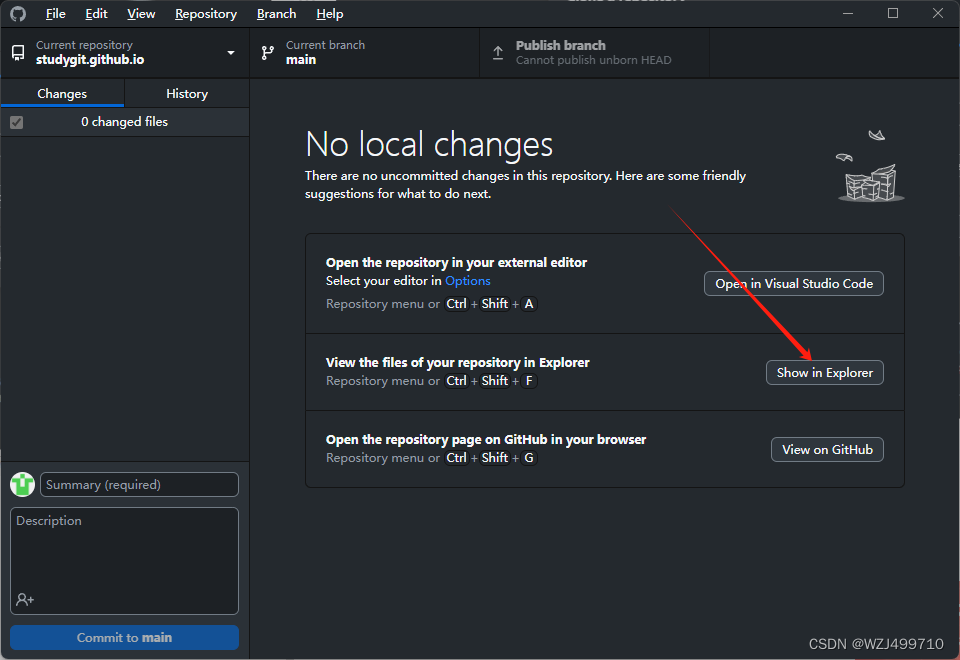Switch to the History tab
This screenshot has width=960, height=660.
coord(187,94)
